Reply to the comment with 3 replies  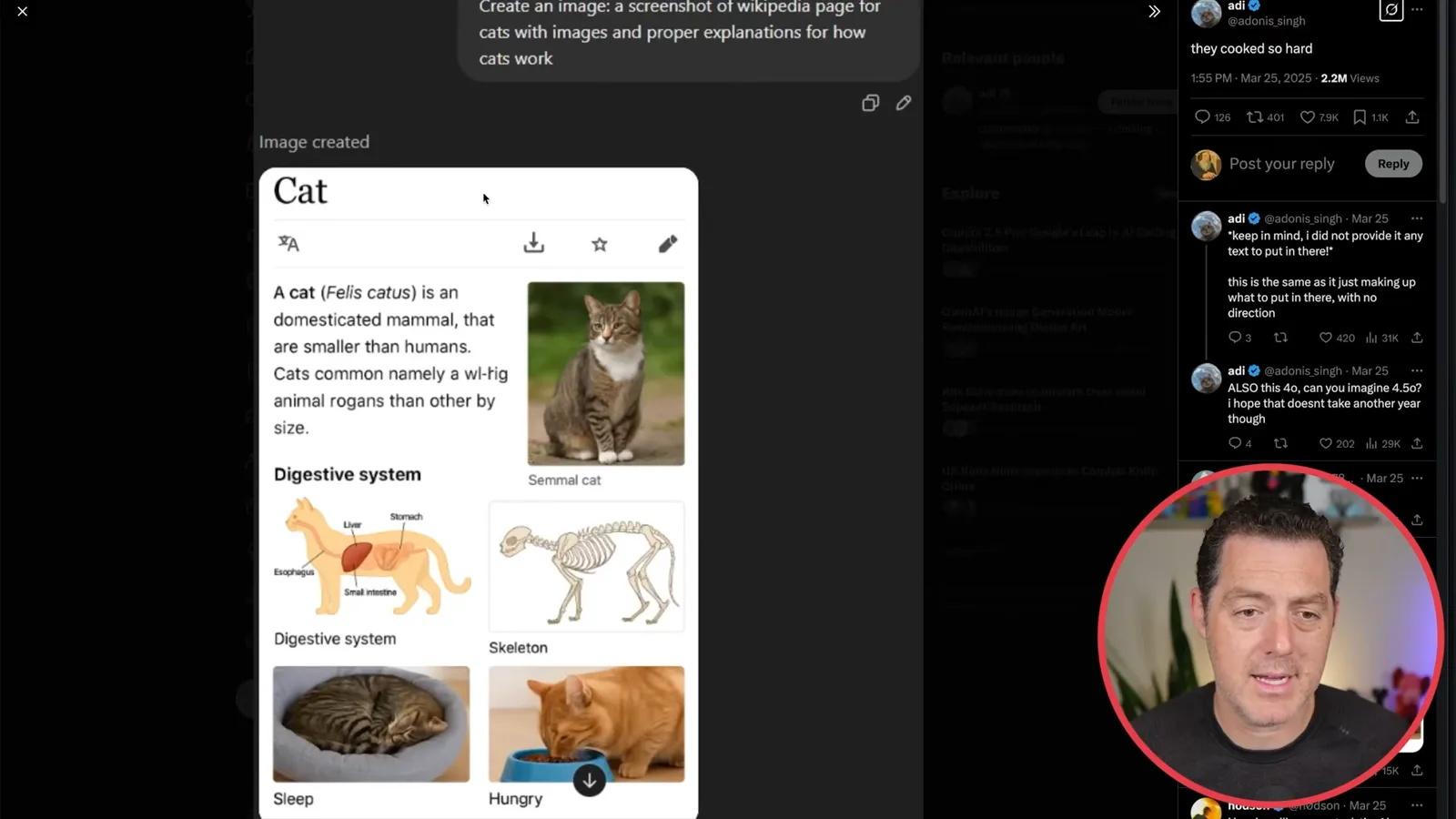(x=1239, y=338)
